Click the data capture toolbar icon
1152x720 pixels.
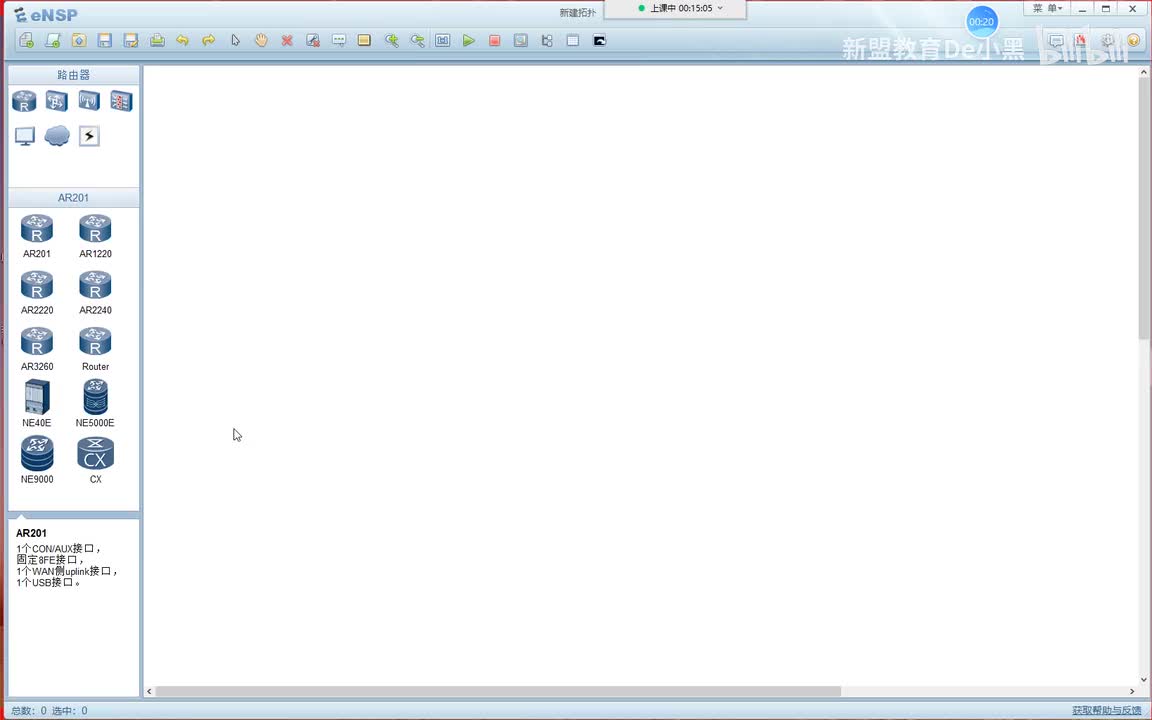[521, 40]
